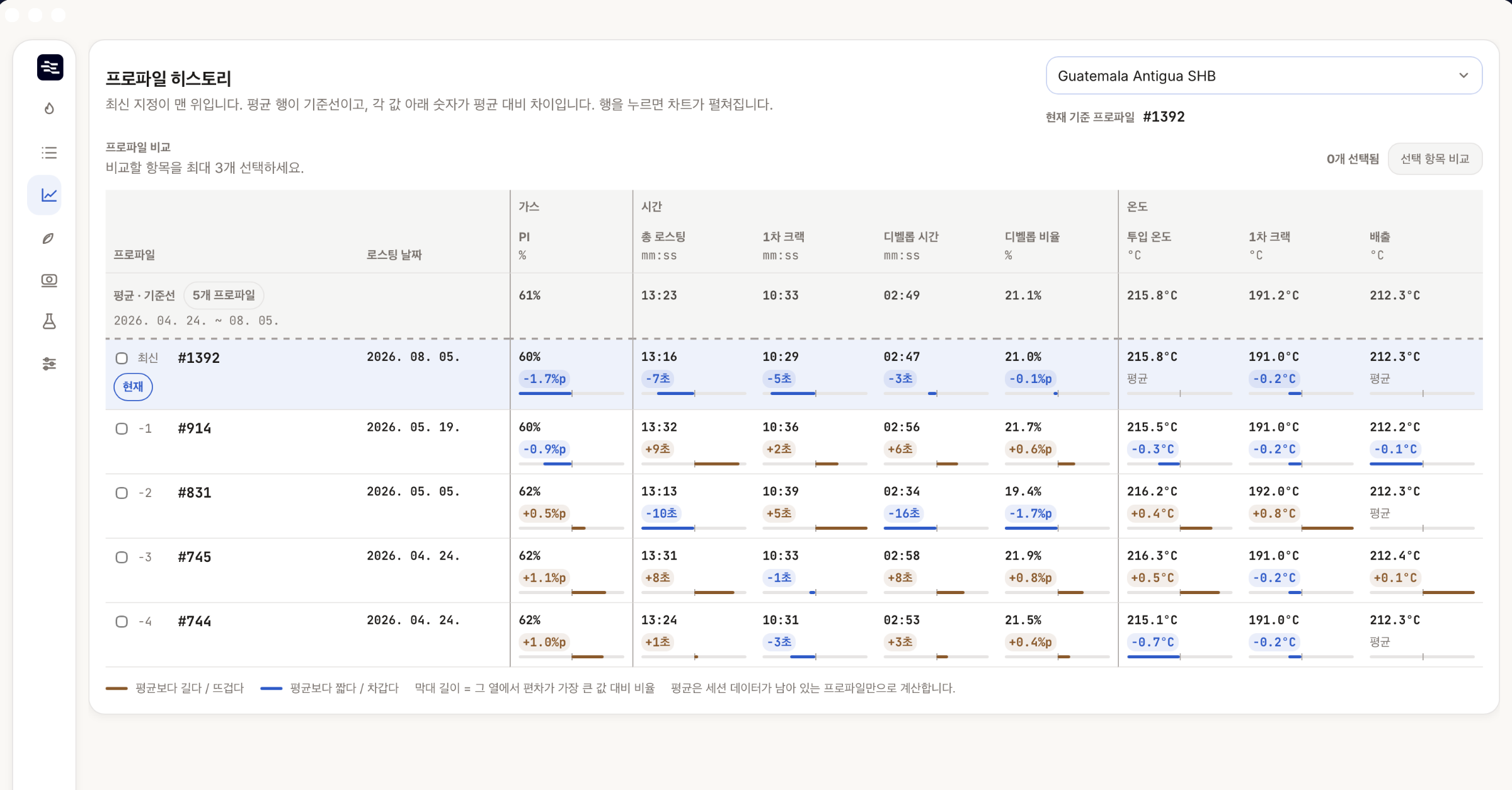This screenshot has width=1512, height=790.
Task: Click the 현재 기준 프로파일 #1392 label
Action: [x=1115, y=117]
